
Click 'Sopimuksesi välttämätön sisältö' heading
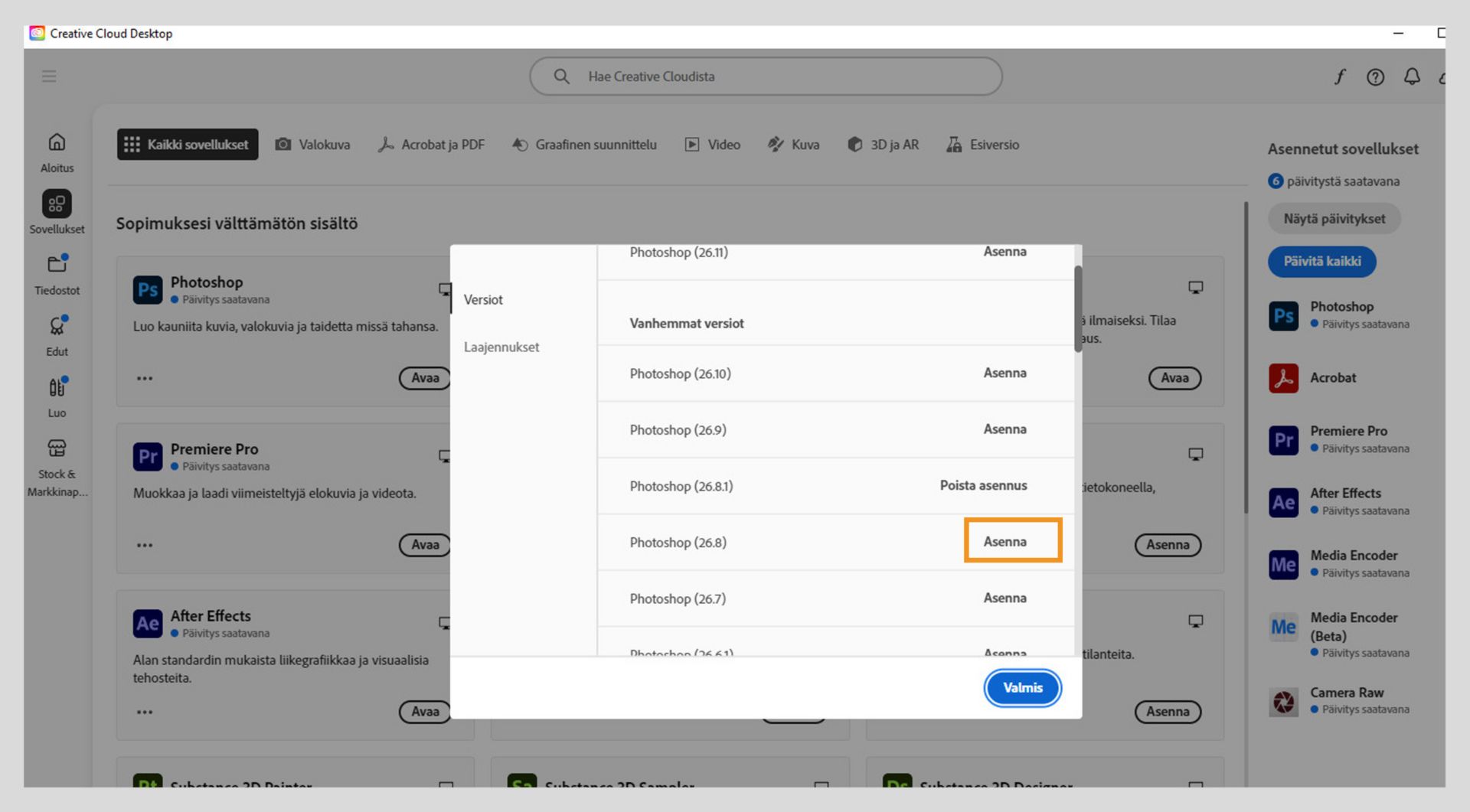[237, 223]
